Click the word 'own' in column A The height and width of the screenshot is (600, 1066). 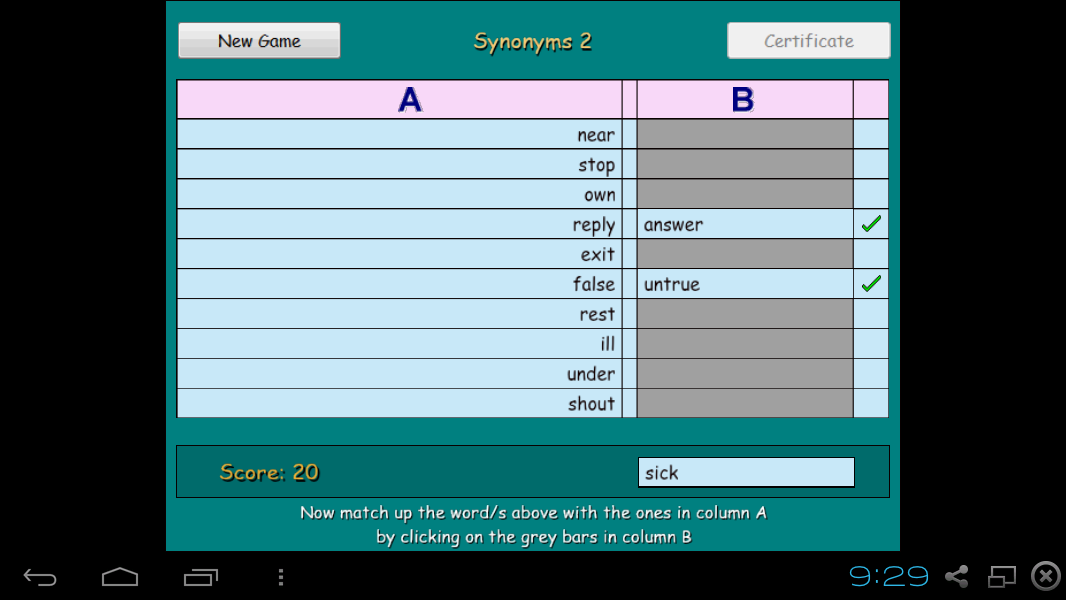pyautogui.click(x=600, y=196)
